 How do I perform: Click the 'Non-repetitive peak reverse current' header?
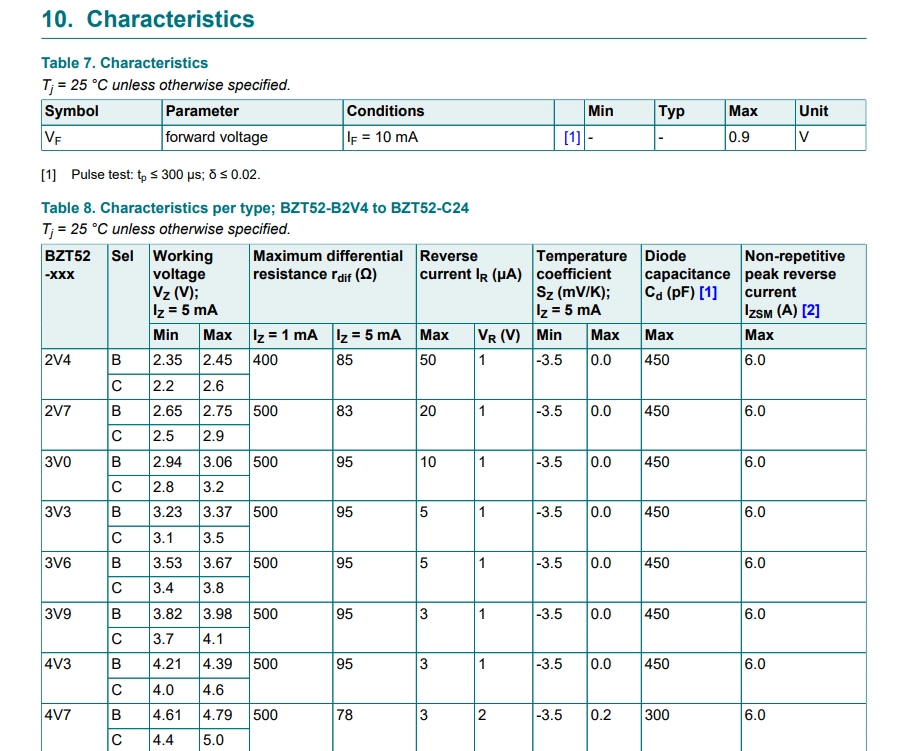point(804,284)
